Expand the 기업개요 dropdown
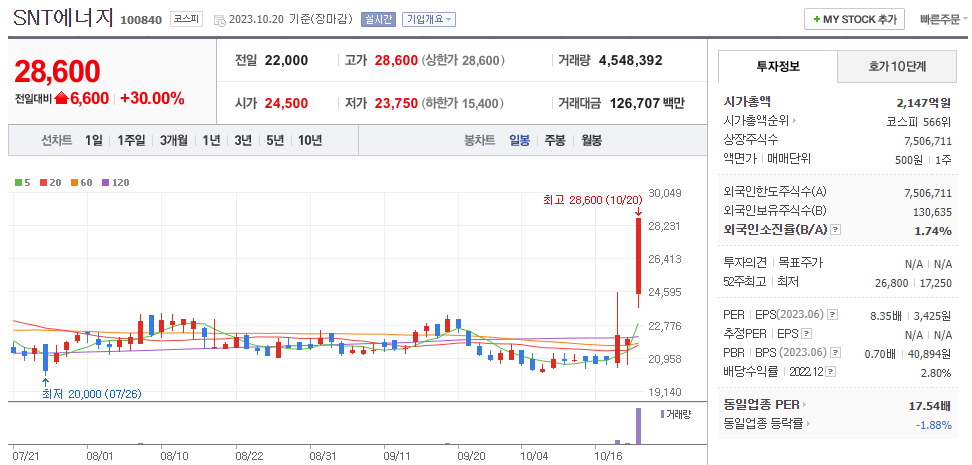 click(429, 19)
